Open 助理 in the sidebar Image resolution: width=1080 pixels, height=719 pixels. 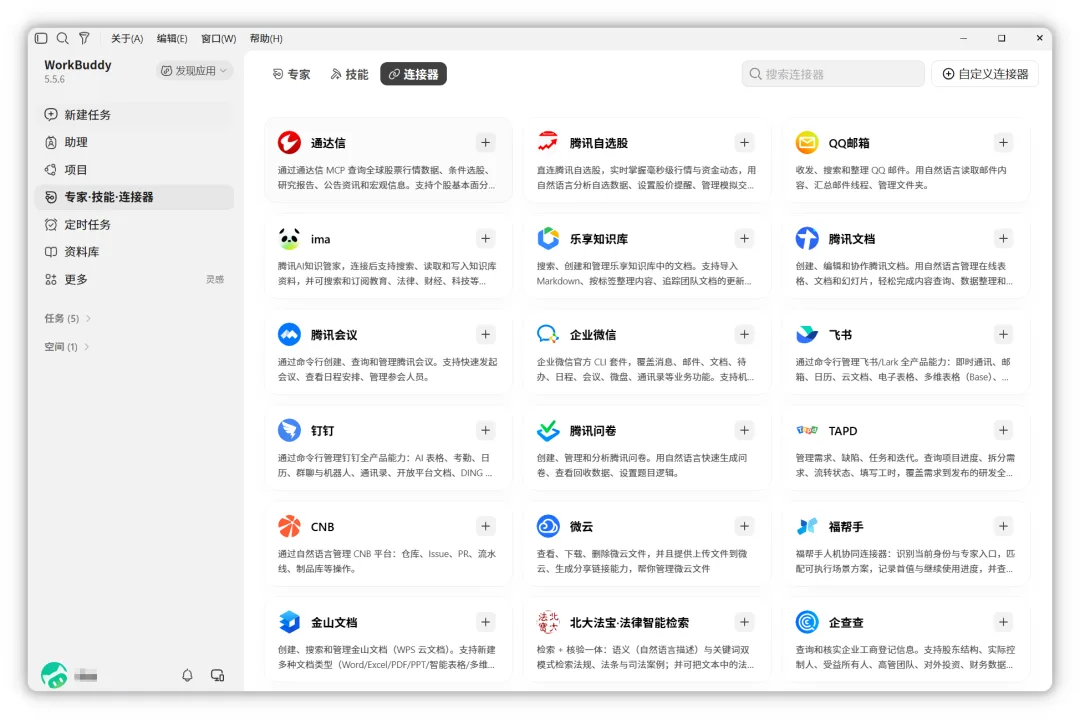coord(134,143)
